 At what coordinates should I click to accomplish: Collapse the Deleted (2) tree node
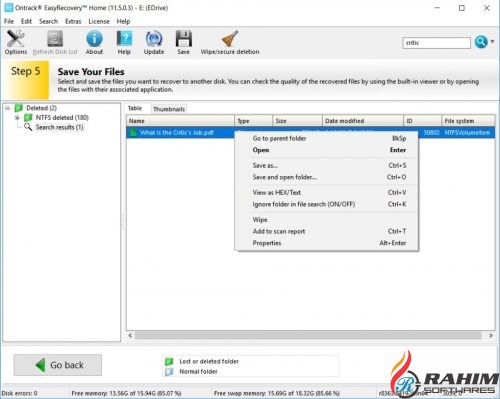(7, 108)
